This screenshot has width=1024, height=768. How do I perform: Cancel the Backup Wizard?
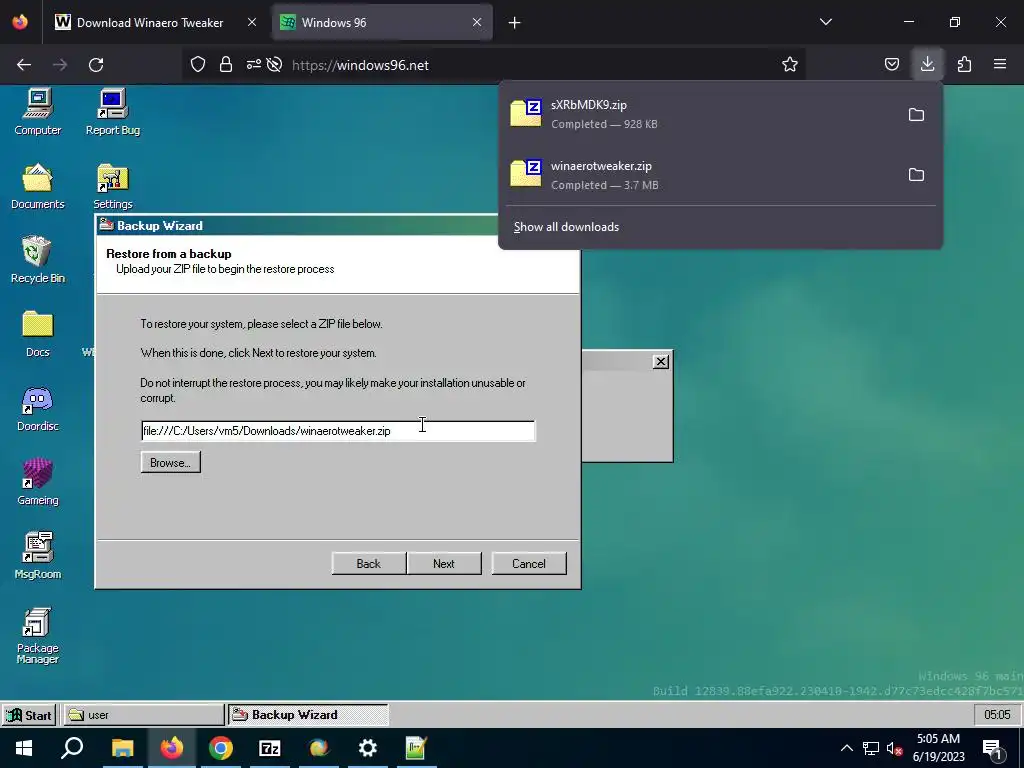[x=529, y=564]
